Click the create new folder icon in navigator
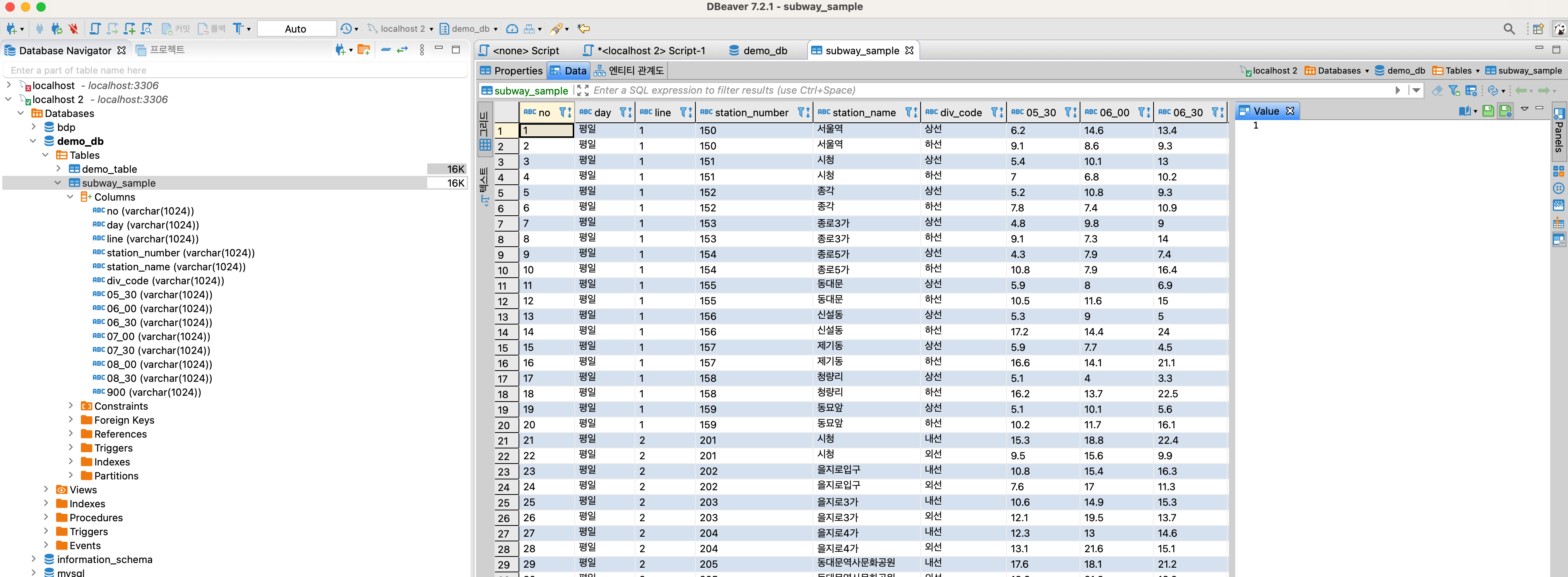 [x=364, y=50]
